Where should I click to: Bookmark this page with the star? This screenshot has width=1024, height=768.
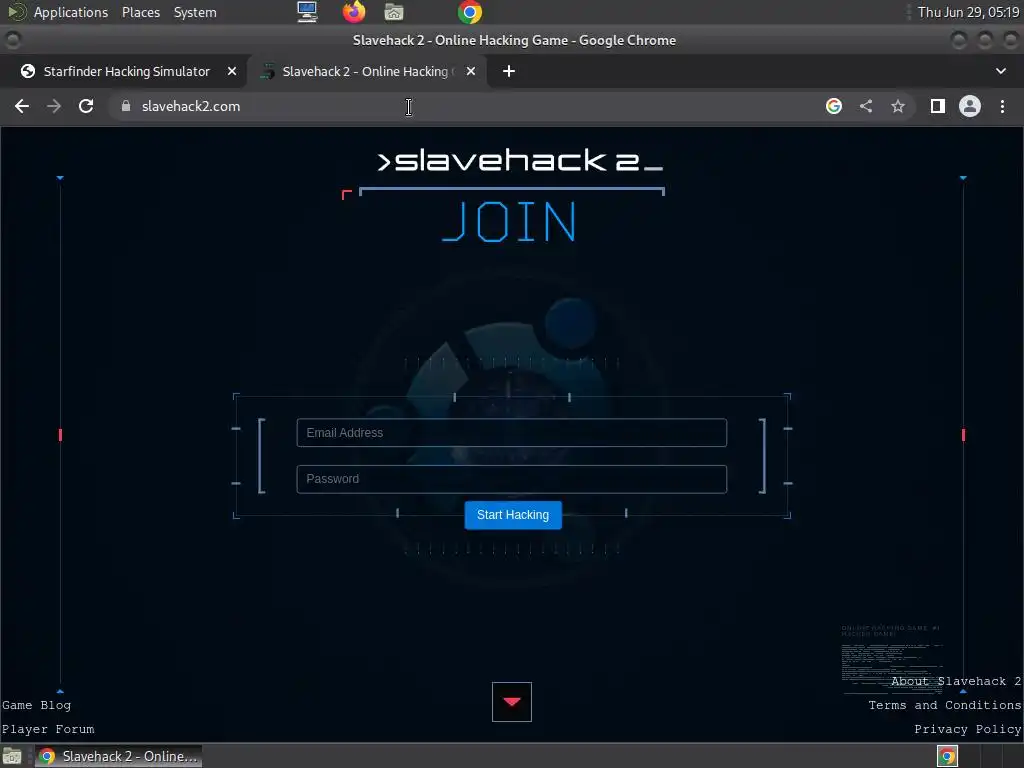coord(898,106)
